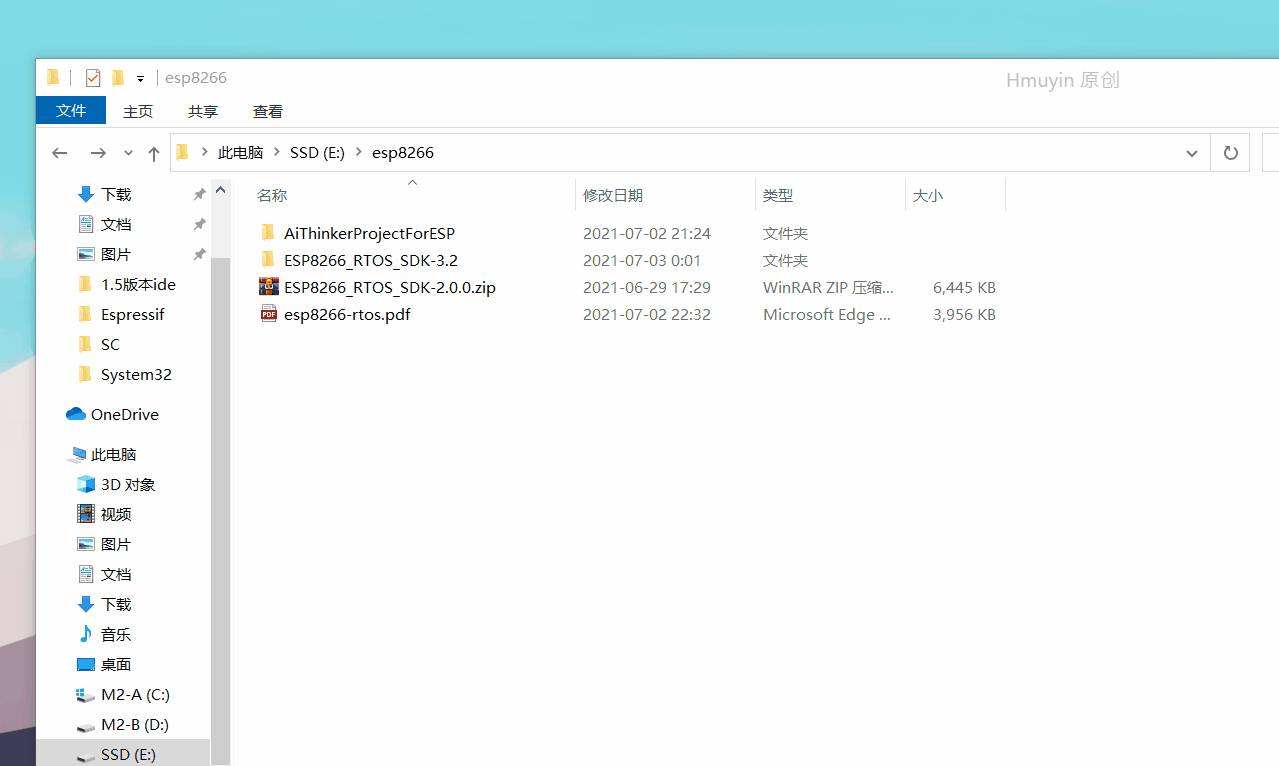Open the Customize Quick Access Toolbar dropdown

coord(140,77)
